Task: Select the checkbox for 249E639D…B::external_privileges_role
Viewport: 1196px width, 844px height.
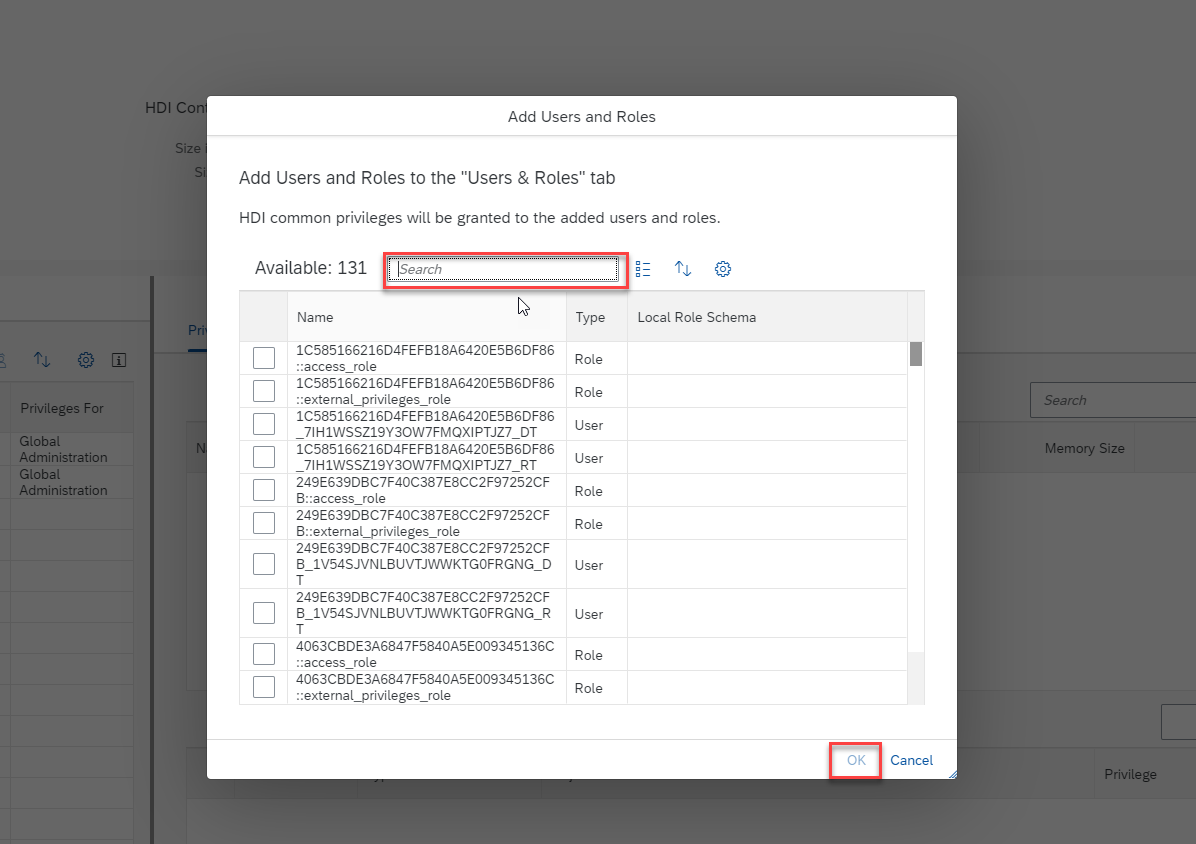Action: (x=264, y=523)
